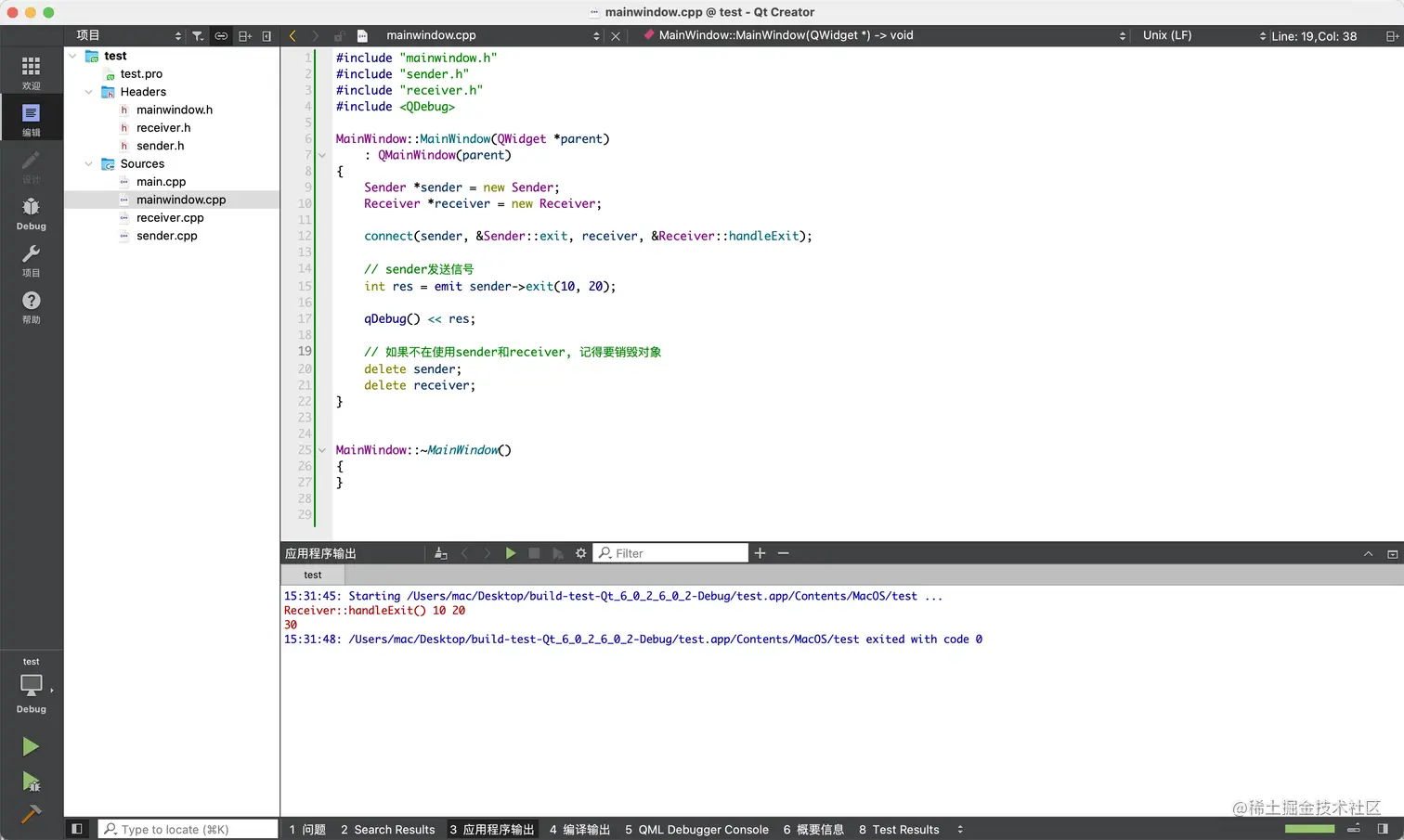Select the 3 应用程序输出 pane
The width and height of the screenshot is (1404, 840).
[x=492, y=829]
